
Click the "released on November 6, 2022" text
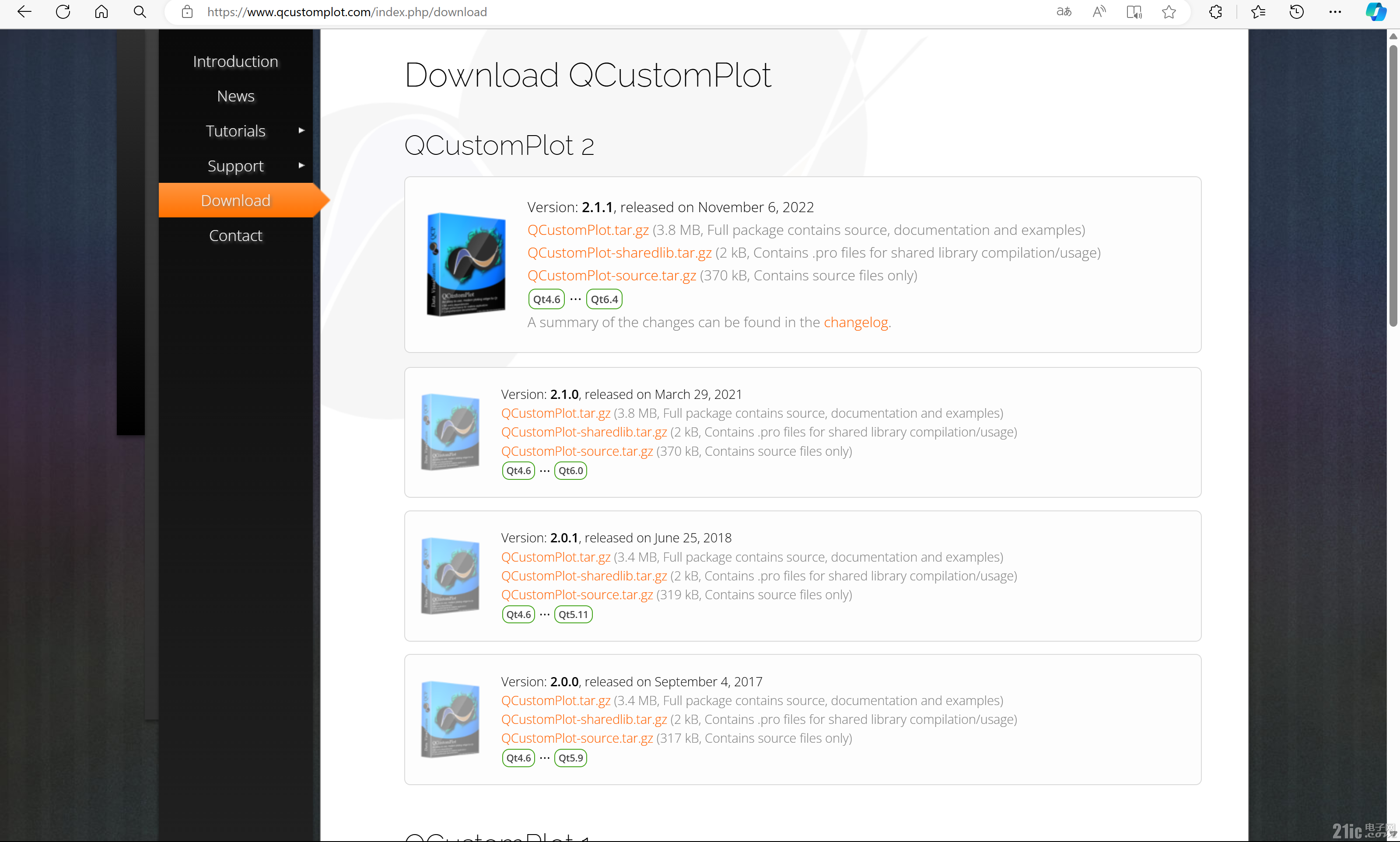click(717, 207)
